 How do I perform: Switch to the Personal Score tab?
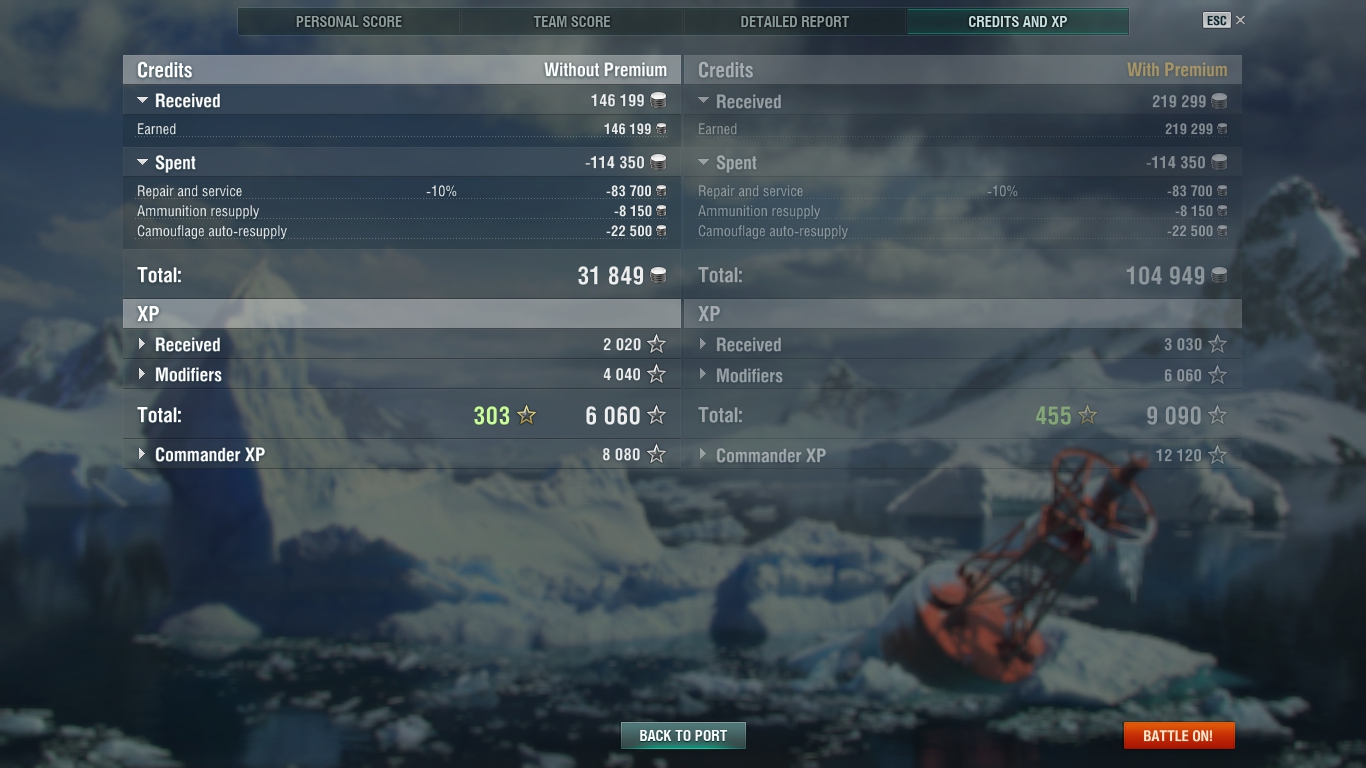[x=349, y=21]
